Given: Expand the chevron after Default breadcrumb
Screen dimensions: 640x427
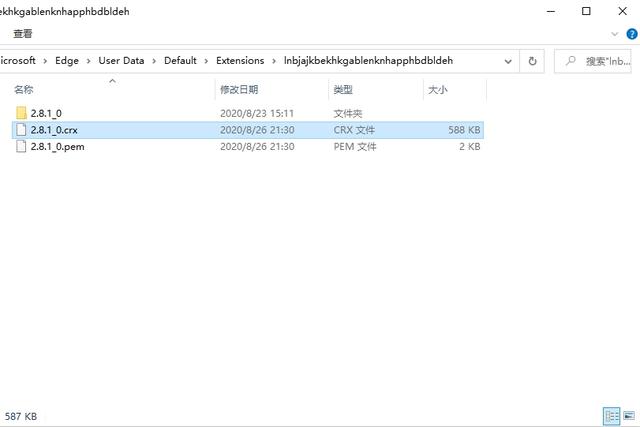Looking at the screenshot, I should click(206, 61).
